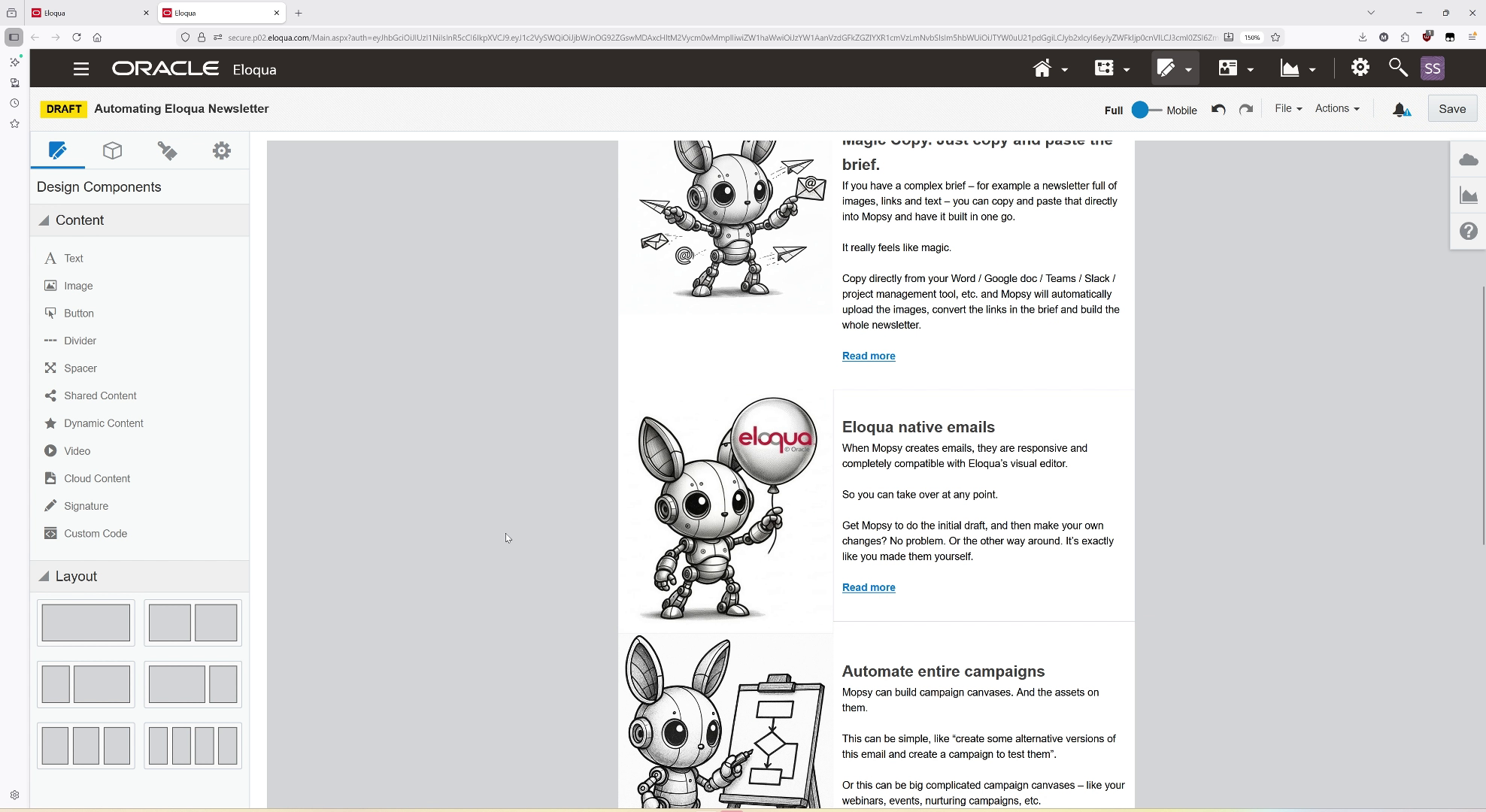Toggle the Full/Mobile view switch
1486x812 pixels.
(x=1146, y=110)
